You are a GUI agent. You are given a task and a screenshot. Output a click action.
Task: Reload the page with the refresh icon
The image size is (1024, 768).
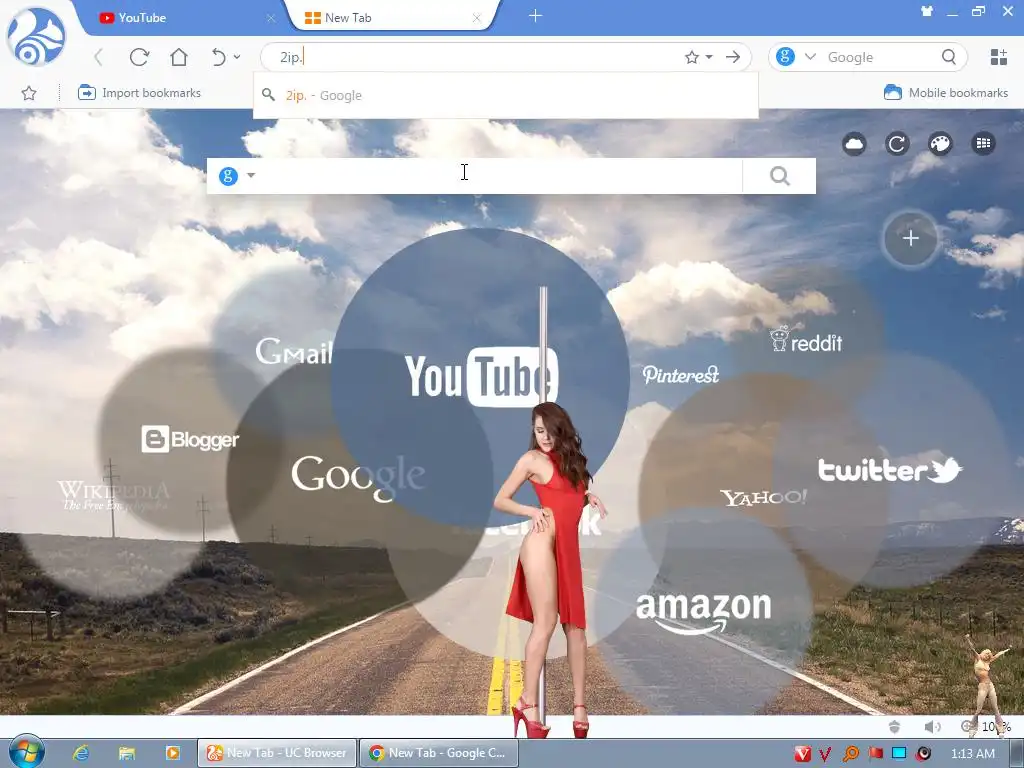[139, 57]
